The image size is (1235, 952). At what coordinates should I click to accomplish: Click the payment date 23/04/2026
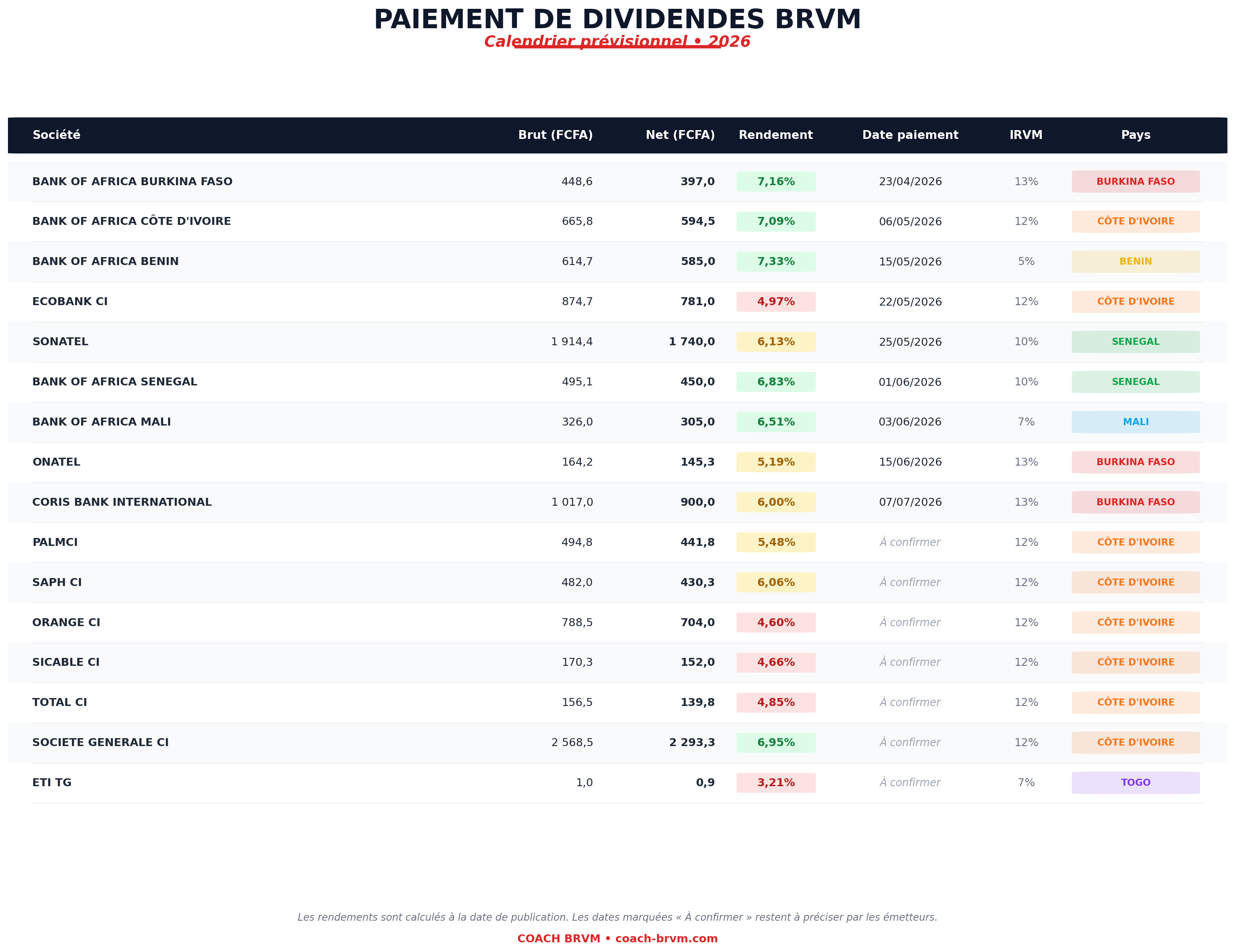pyautogui.click(x=910, y=182)
